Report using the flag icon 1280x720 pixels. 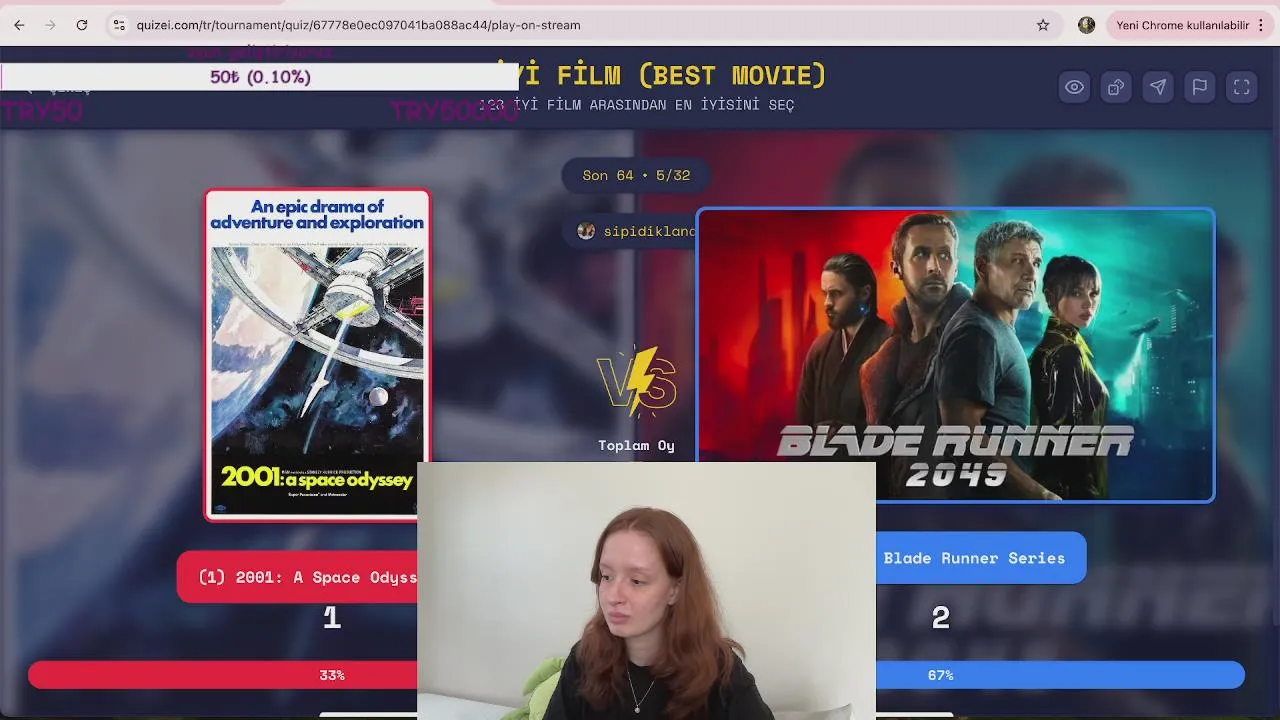(1200, 87)
